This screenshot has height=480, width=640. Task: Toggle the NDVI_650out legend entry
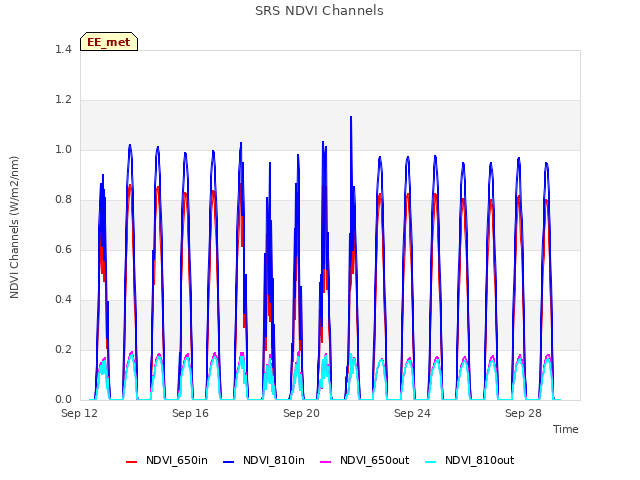pyautogui.click(x=365, y=460)
